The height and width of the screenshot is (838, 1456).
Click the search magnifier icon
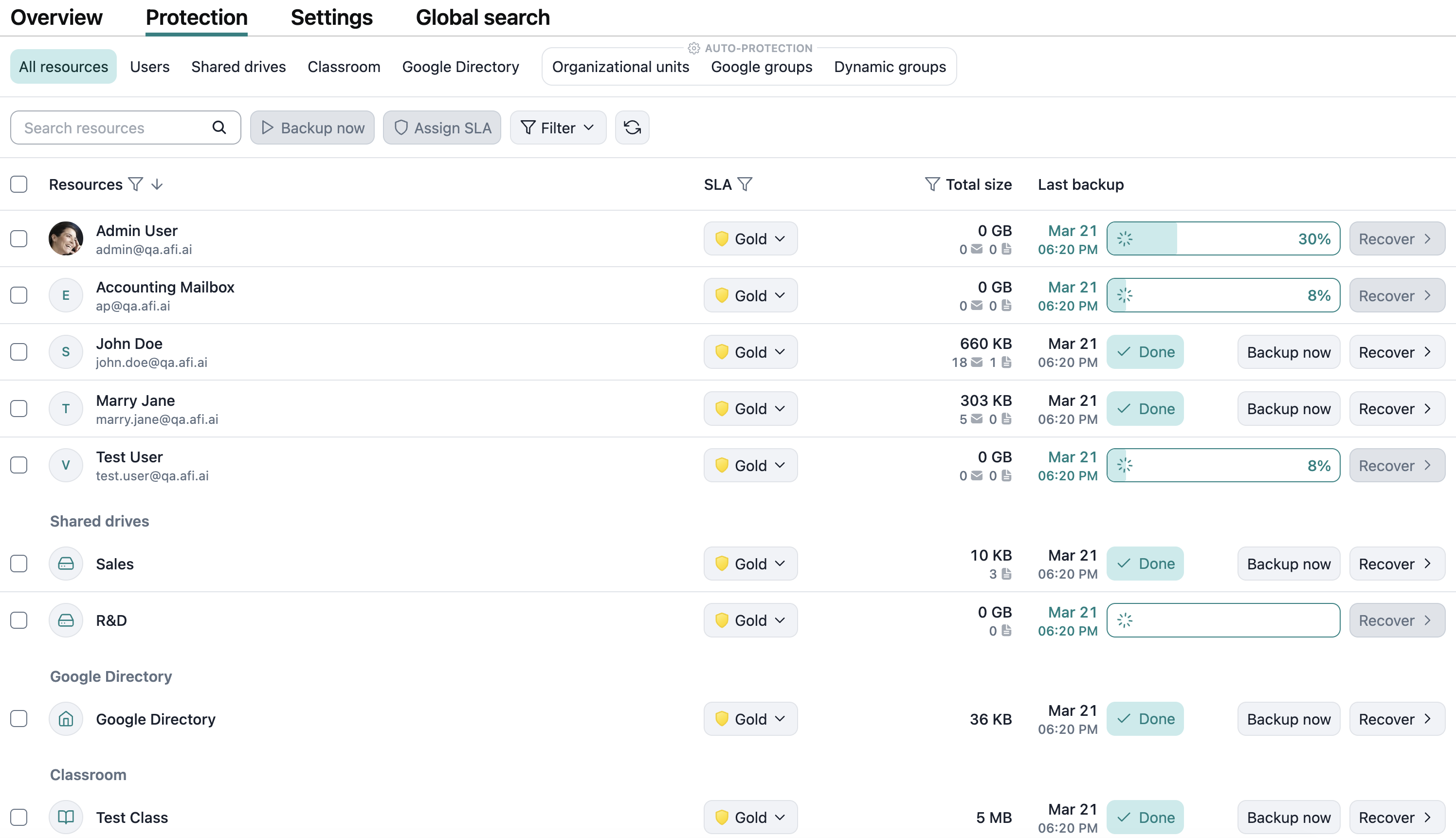219,127
